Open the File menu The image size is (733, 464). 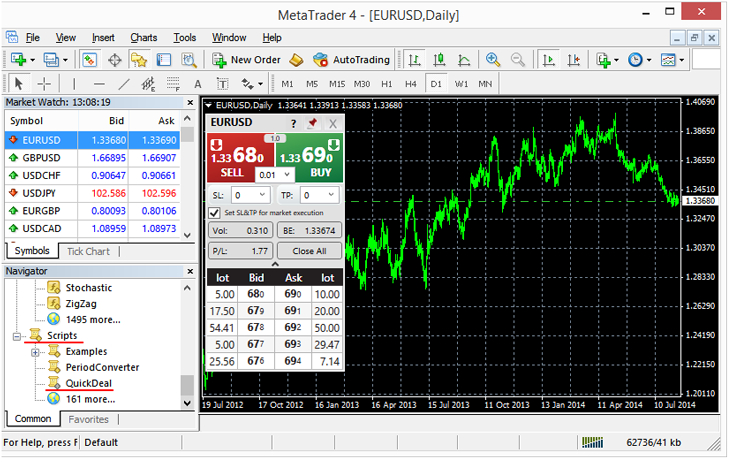pyautogui.click(x=32, y=37)
